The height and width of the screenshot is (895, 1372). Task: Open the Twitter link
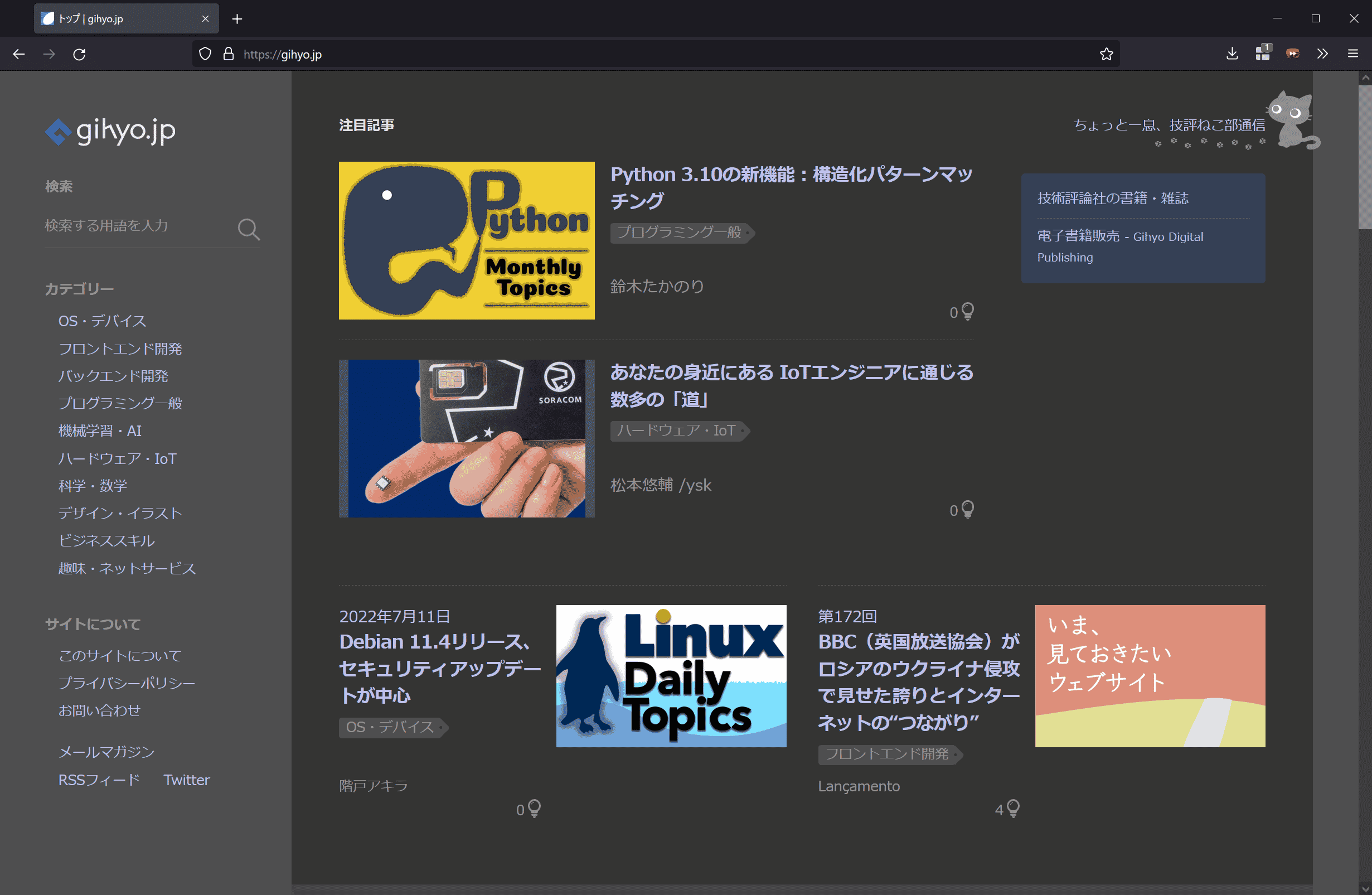pyautogui.click(x=186, y=780)
